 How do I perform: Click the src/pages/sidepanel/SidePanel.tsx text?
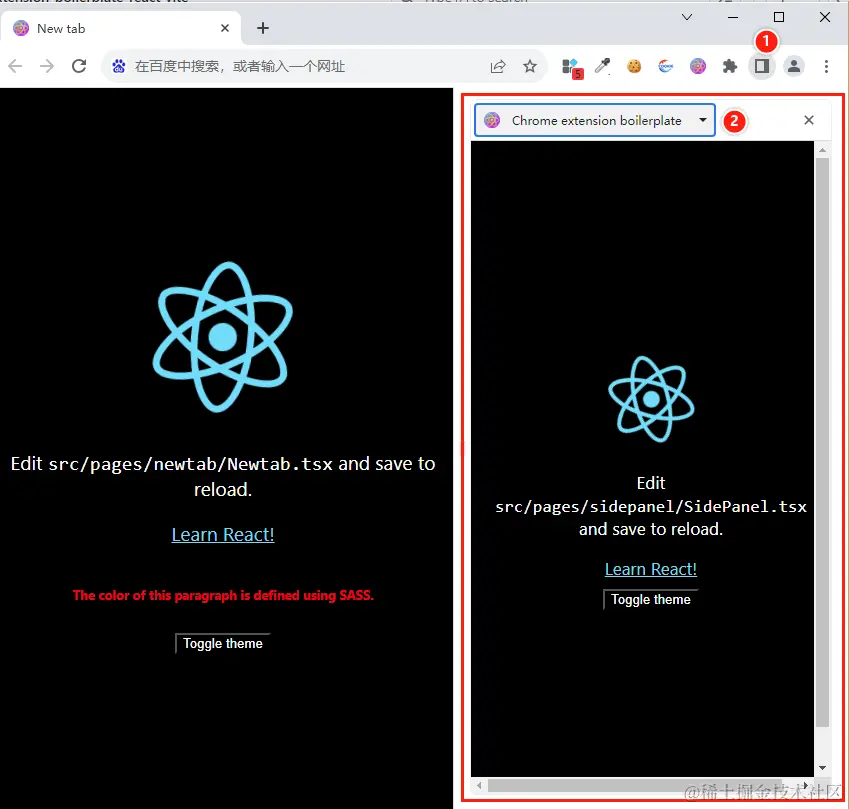pyautogui.click(x=651, y=507)
